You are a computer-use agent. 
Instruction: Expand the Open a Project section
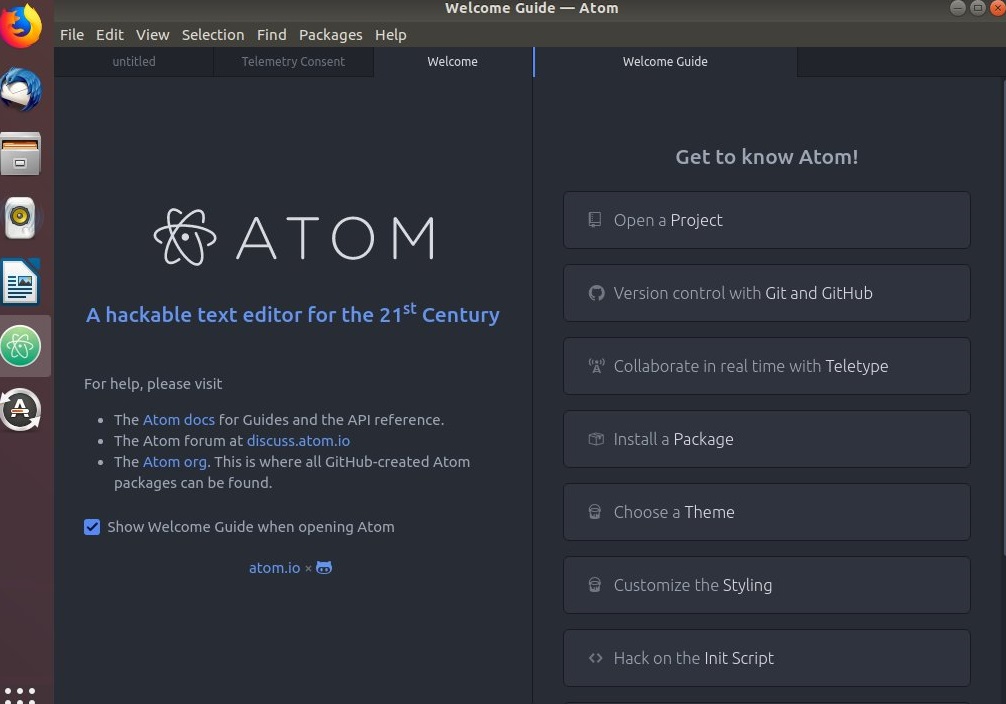point(766,220)
